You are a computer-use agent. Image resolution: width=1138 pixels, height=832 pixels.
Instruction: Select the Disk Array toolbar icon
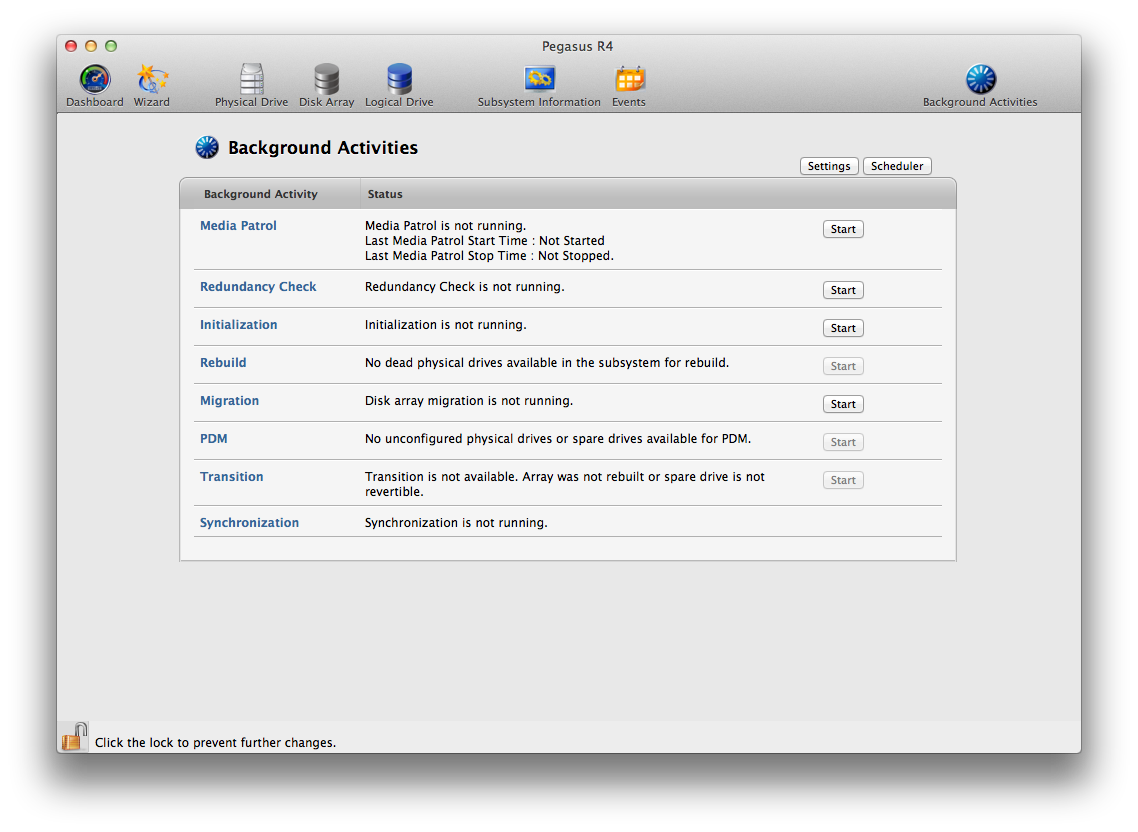(x=326, y=80)
